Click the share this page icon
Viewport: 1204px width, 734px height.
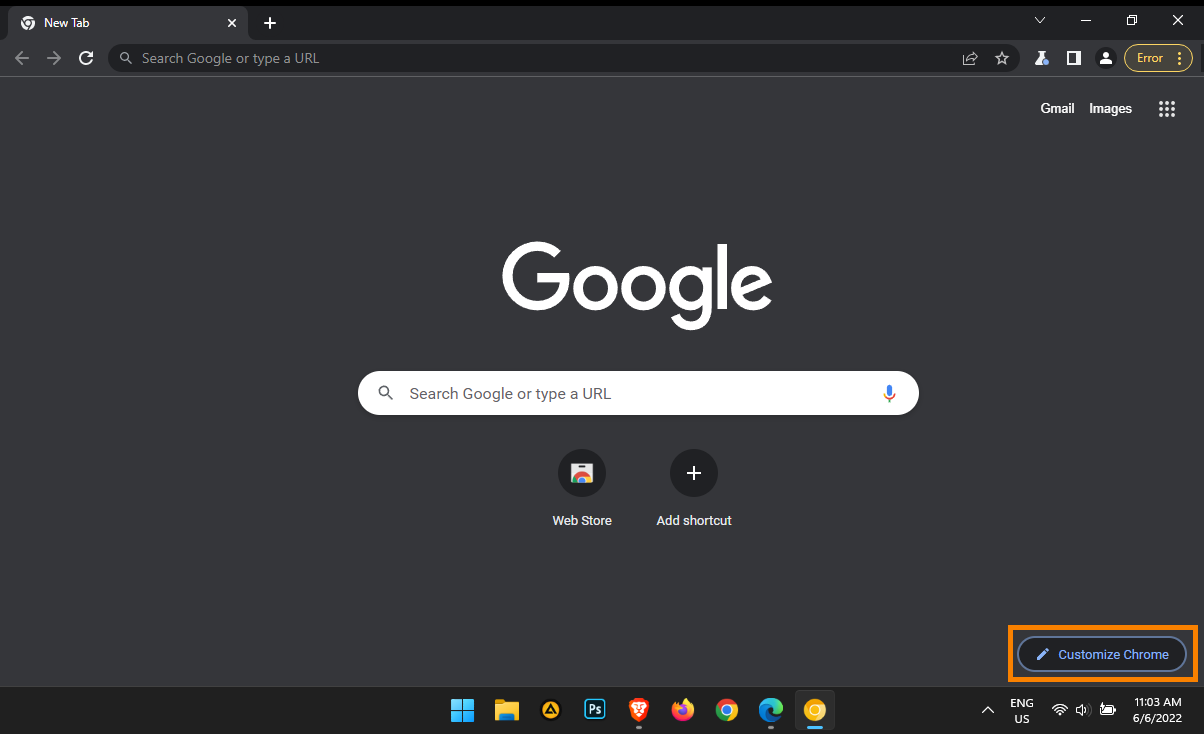[x=970, y=58]
